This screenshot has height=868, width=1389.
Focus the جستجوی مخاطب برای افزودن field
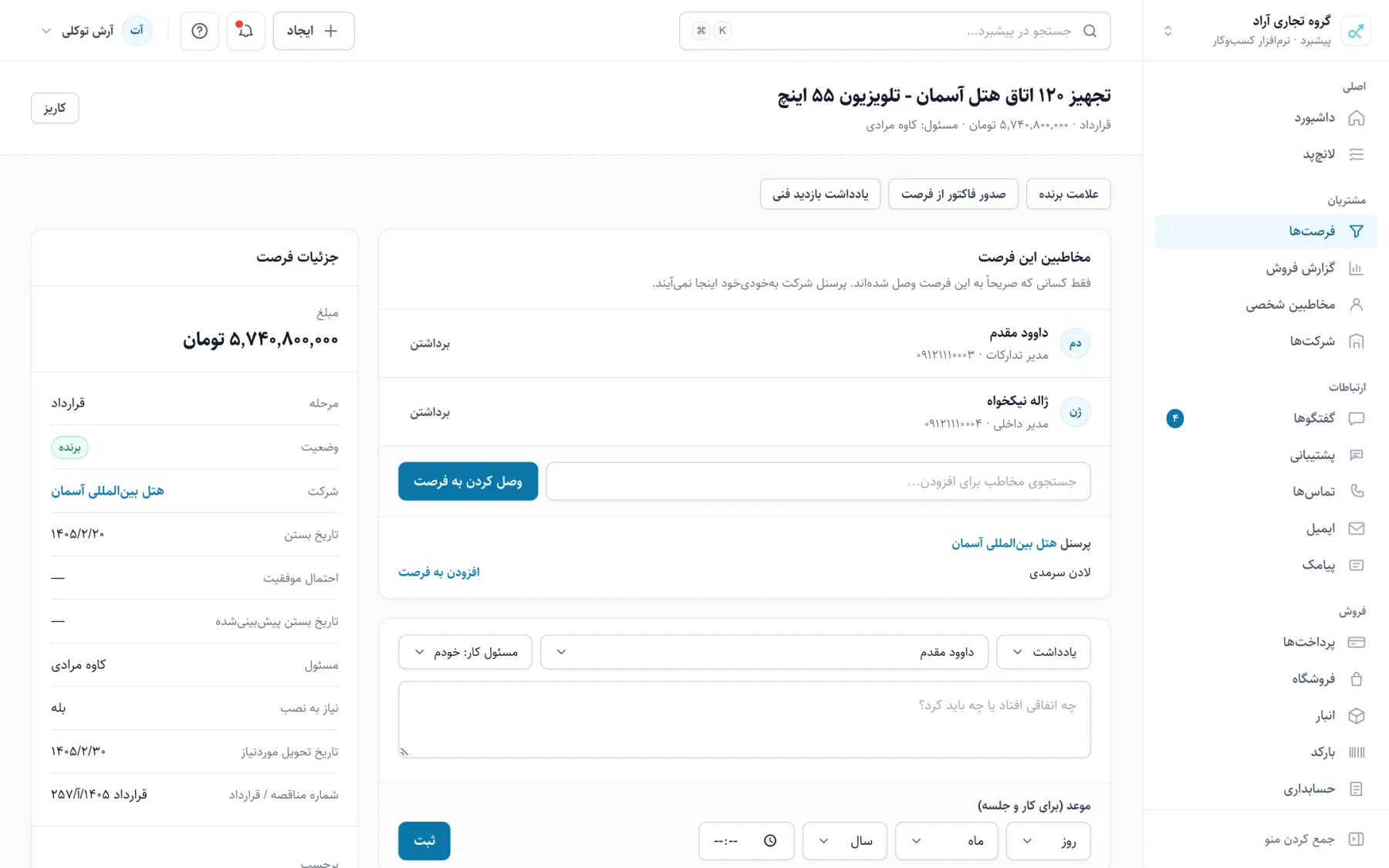(819, 481)
